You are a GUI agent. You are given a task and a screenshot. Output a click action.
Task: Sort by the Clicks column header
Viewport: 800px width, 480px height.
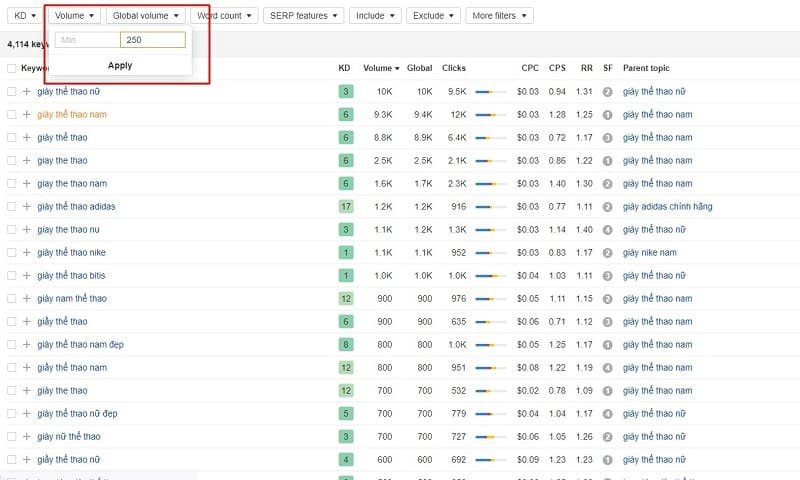(453, 68)
